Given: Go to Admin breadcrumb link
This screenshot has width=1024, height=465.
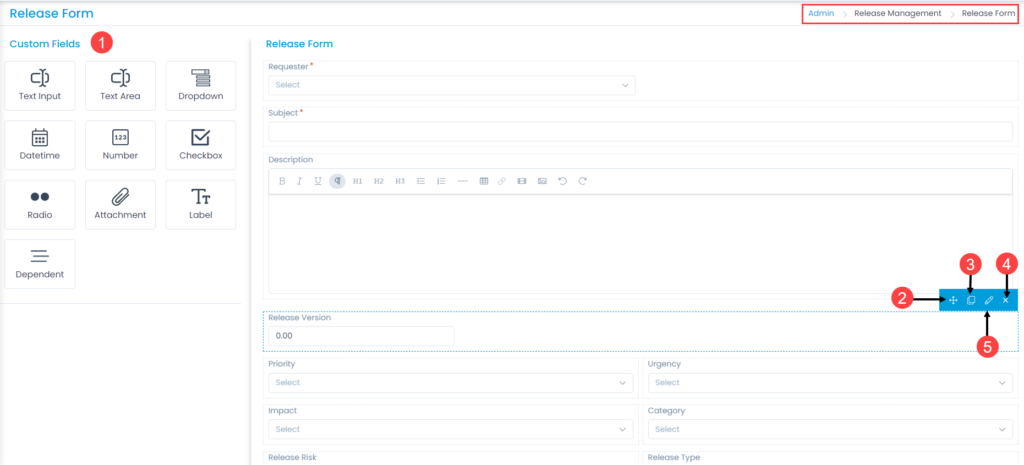Looking at the screenshot, I should pos(821,13).
